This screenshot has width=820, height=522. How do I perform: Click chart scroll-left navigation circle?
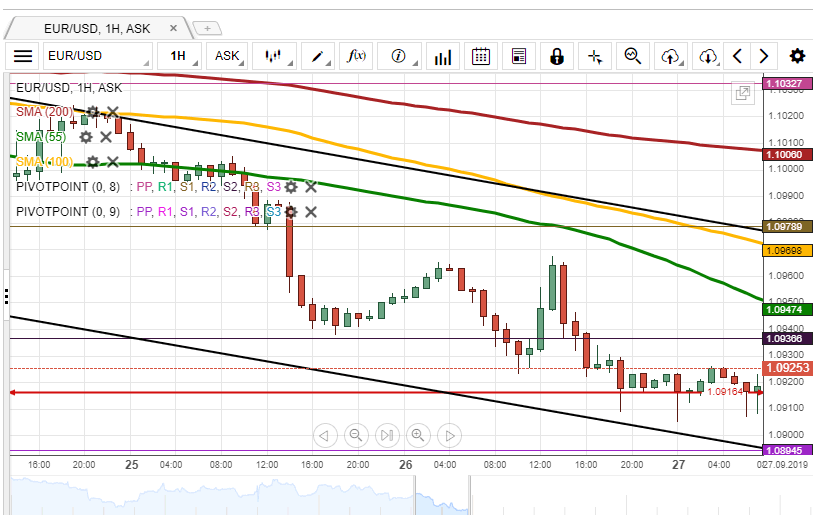click(325, 435)
